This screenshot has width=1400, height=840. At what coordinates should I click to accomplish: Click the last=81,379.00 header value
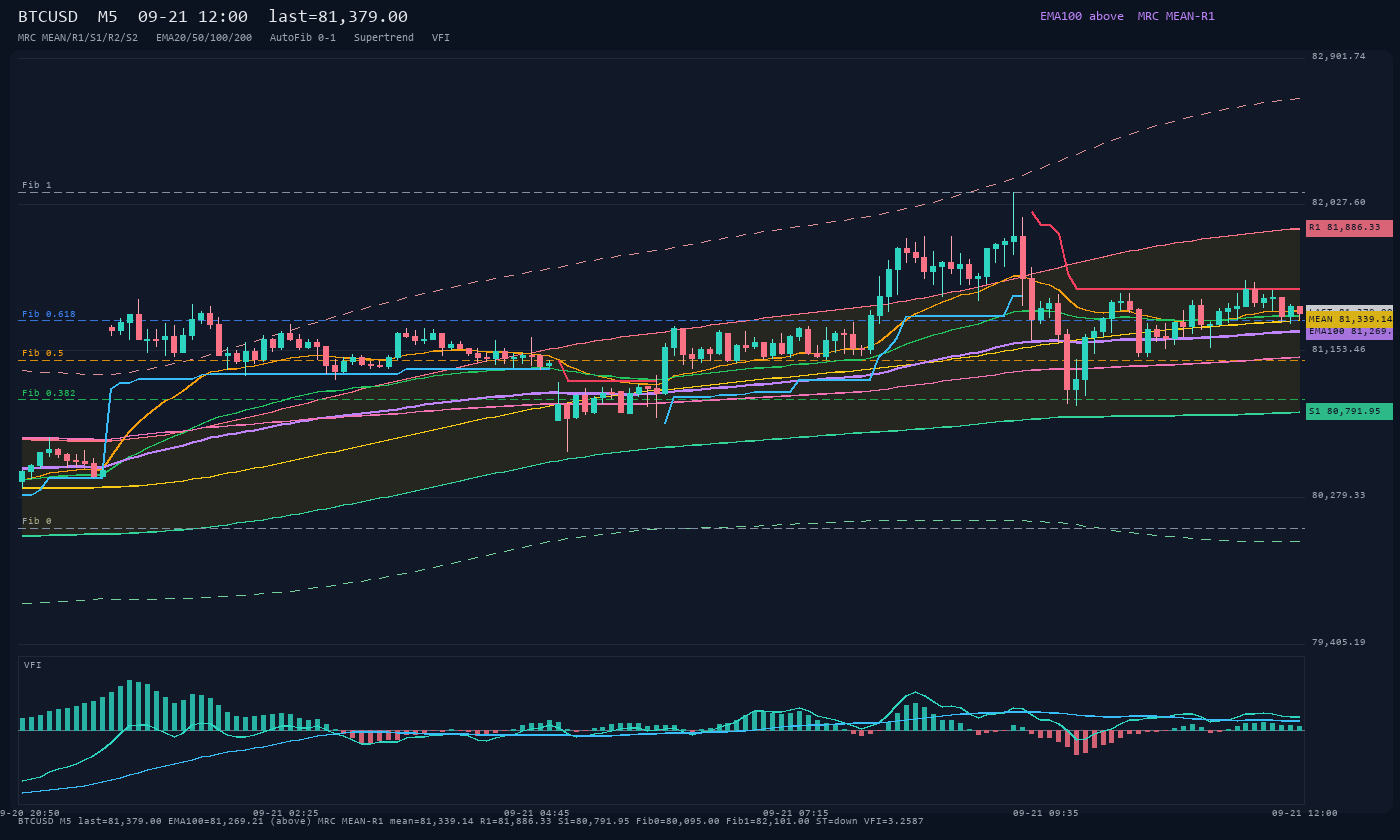point(338,17)
